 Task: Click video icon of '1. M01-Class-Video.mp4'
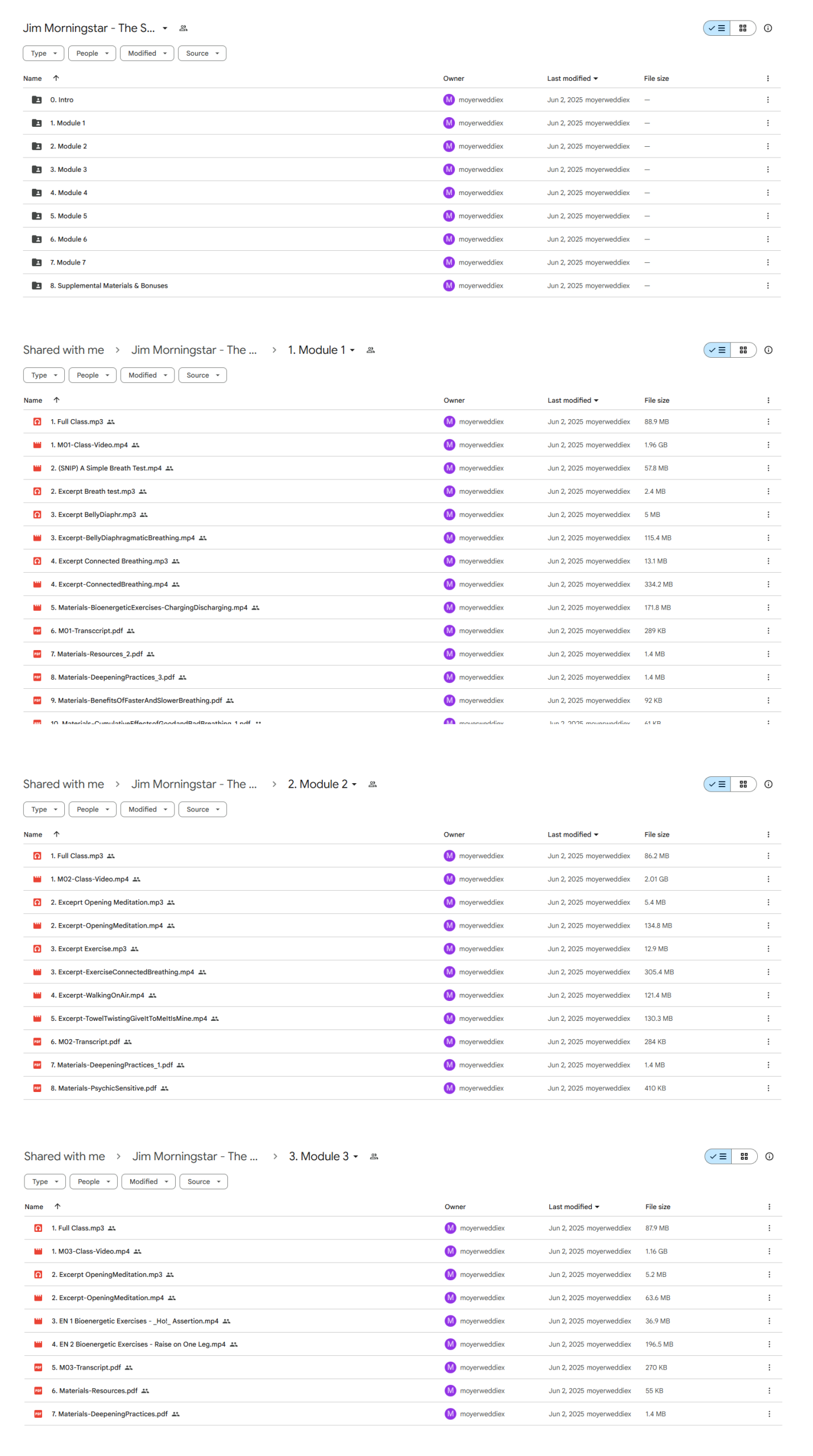[x=37, y=445]
